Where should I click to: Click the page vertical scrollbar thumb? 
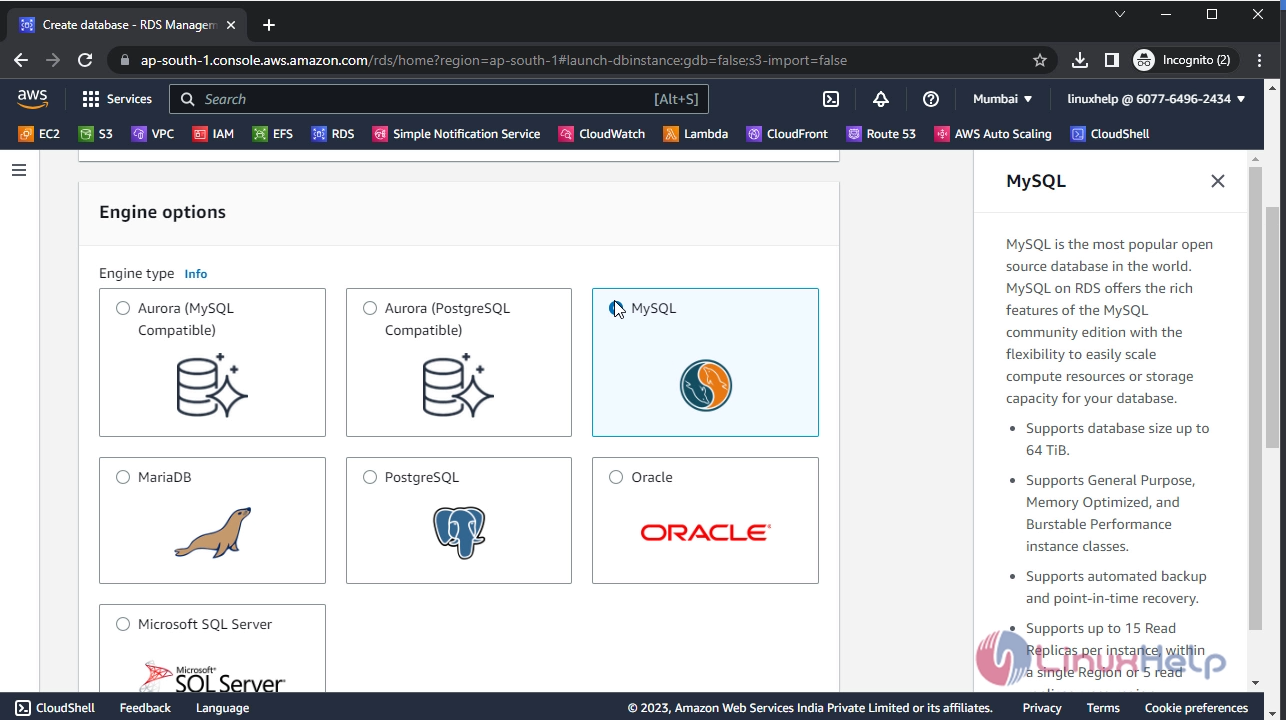click(1272, 328)
